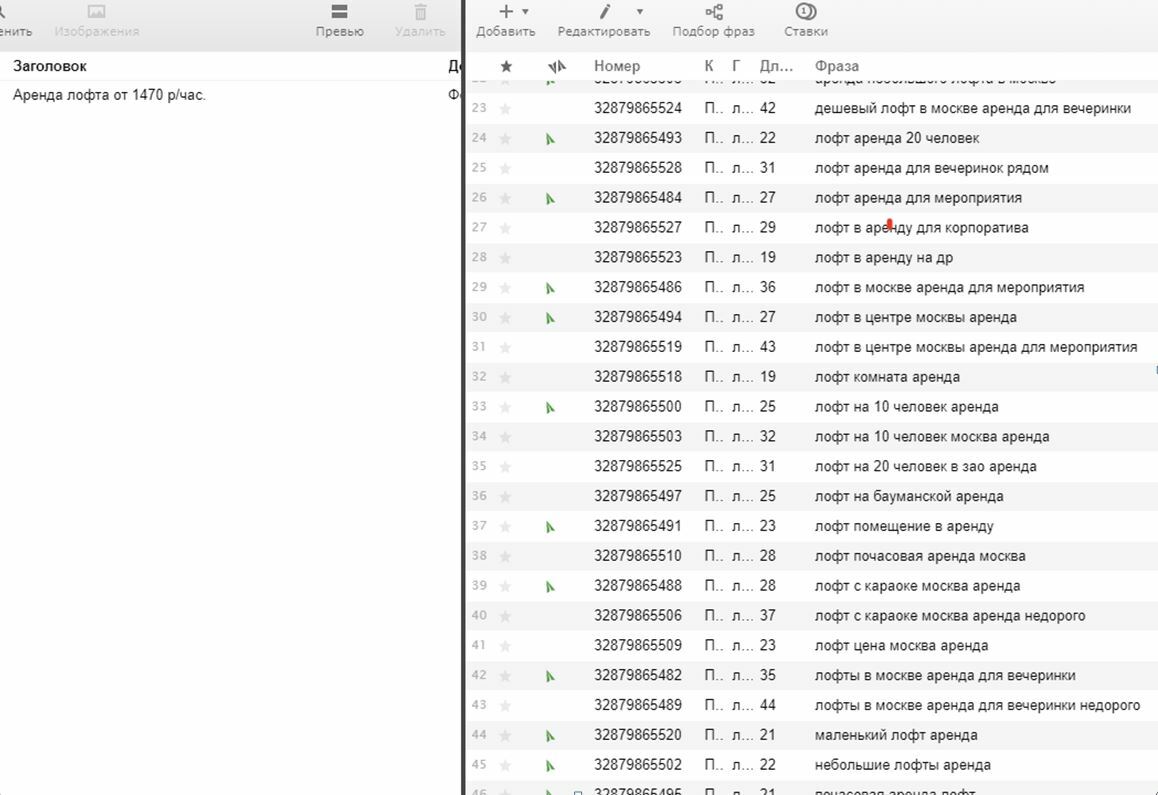
Task: Sort phrases by Номер column
Action: click(x=617, y=66)
